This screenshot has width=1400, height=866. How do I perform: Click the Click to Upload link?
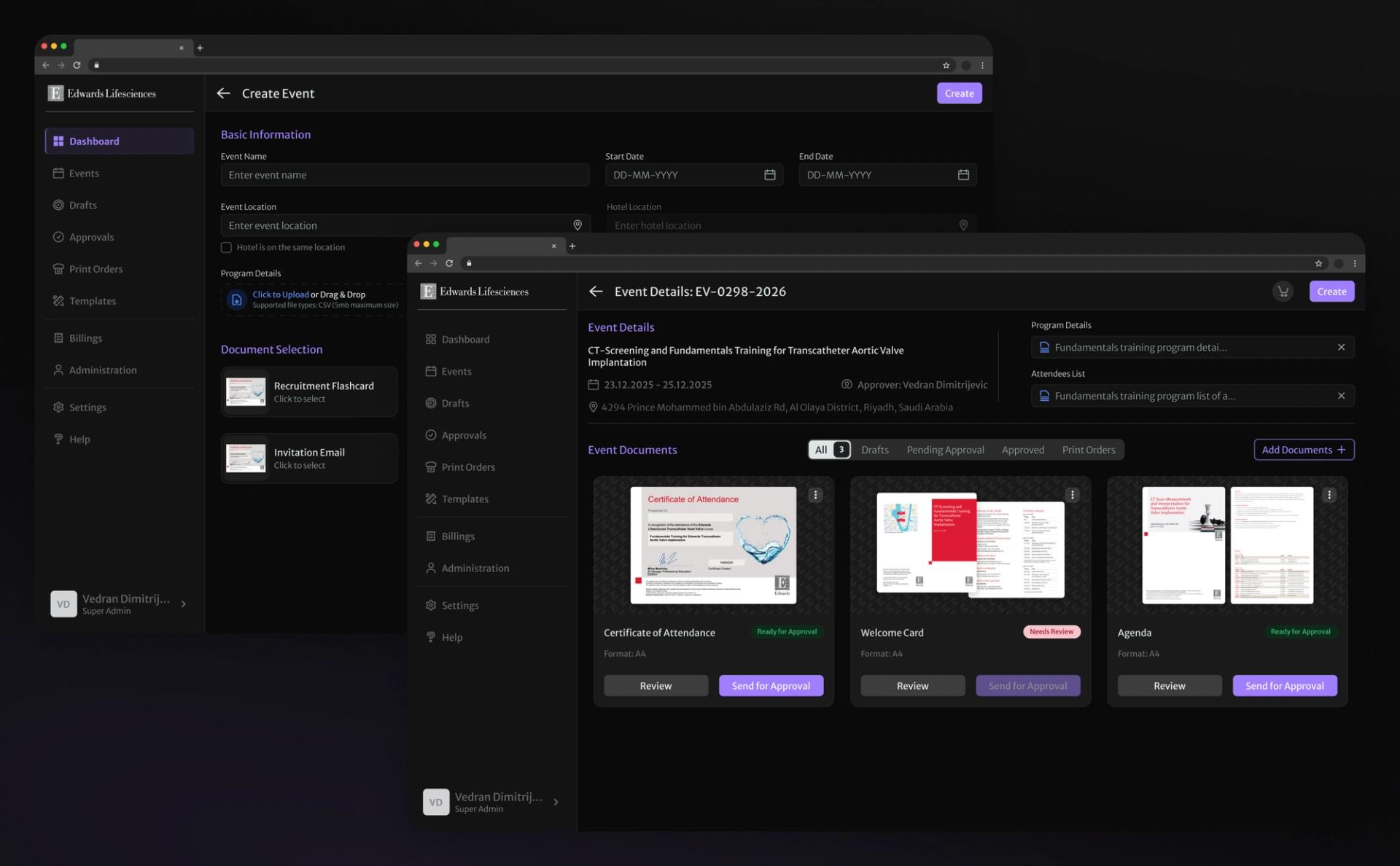click(281, 294)
